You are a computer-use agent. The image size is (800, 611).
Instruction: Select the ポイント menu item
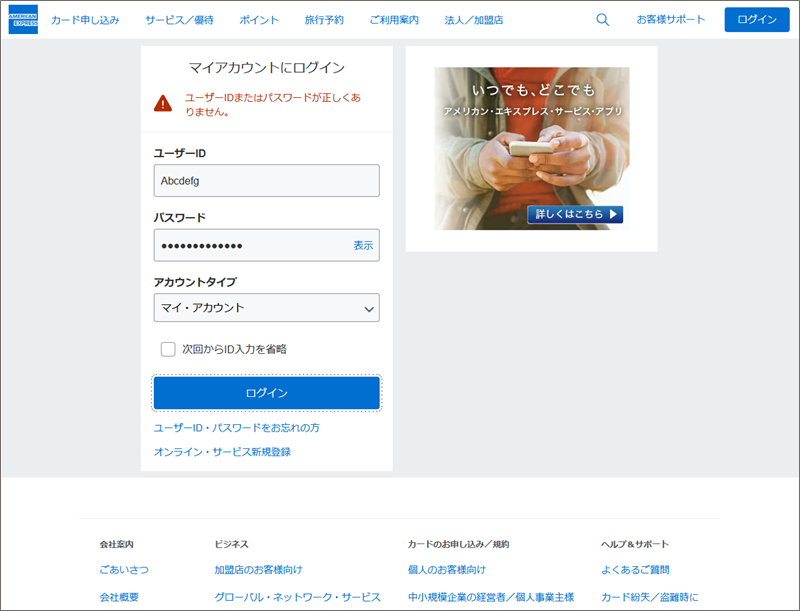coord(260,20)
